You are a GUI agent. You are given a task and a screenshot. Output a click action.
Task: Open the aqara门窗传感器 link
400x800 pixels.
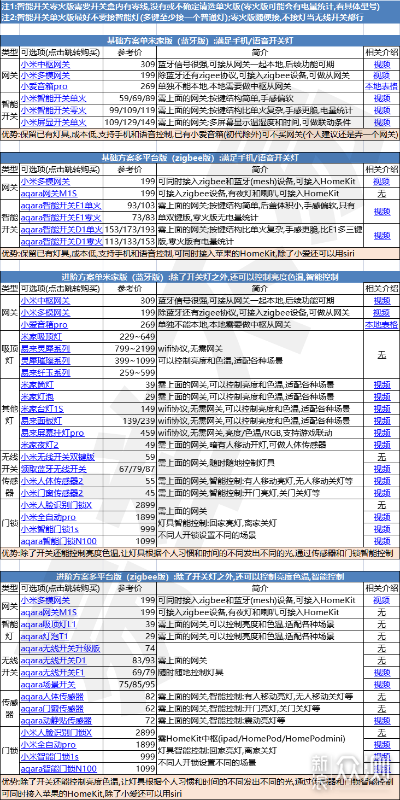point(52,709)
